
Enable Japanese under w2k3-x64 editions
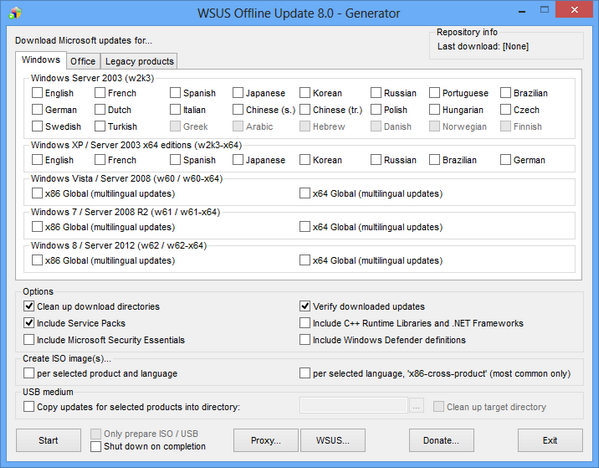pos(238,160)
